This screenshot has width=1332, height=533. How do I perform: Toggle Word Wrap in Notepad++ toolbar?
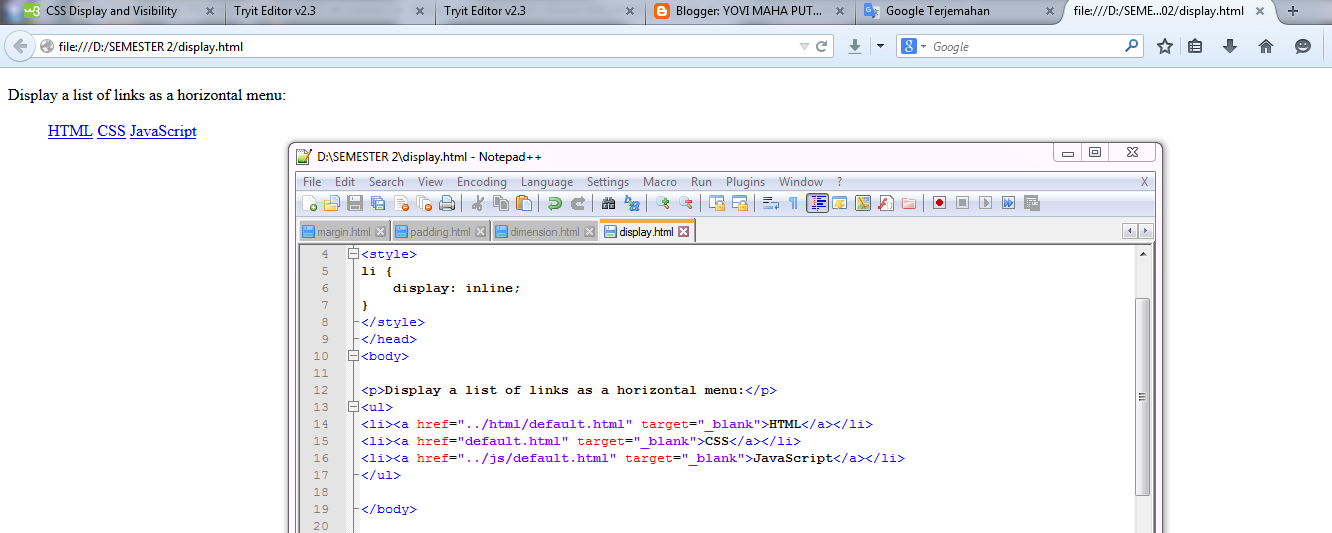(x=771, y=203)
